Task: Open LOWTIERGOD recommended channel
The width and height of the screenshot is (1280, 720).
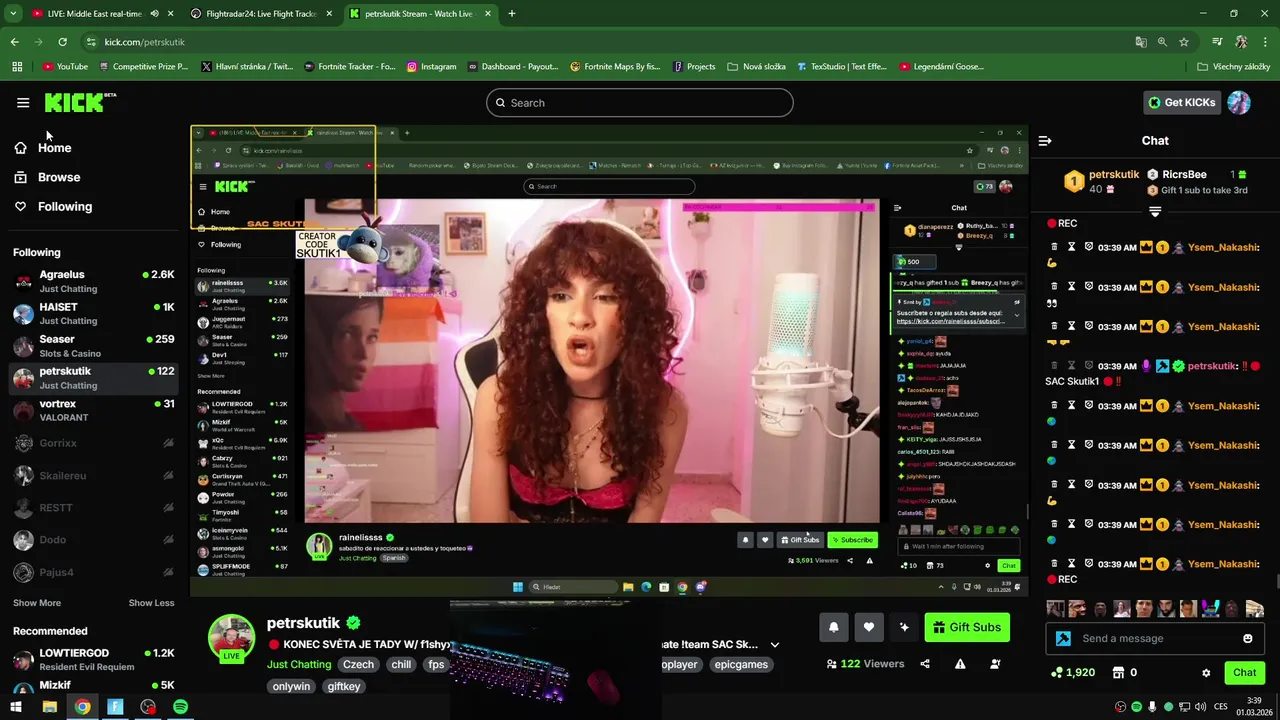Action: tap(94, 659)
